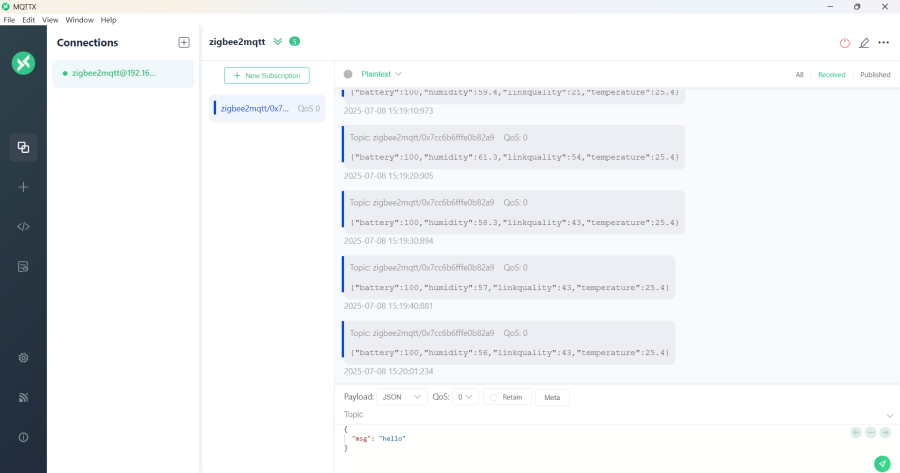Viewport: 900px width, 473px height.
Task: Toggle the Retain checkbox
Action: click(x=493, y=397)
